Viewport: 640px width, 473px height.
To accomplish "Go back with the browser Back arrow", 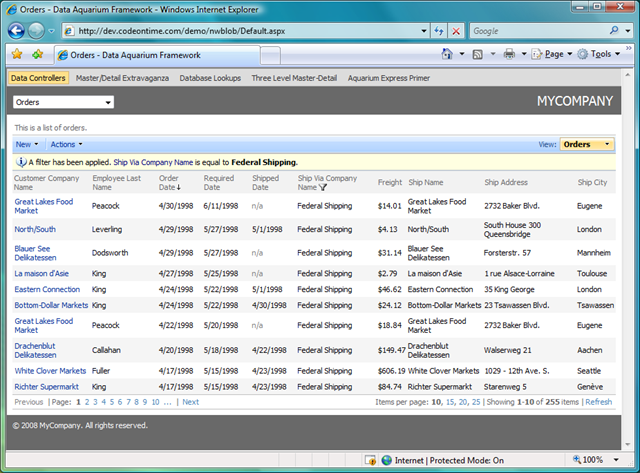I will [x=16, y=31].
